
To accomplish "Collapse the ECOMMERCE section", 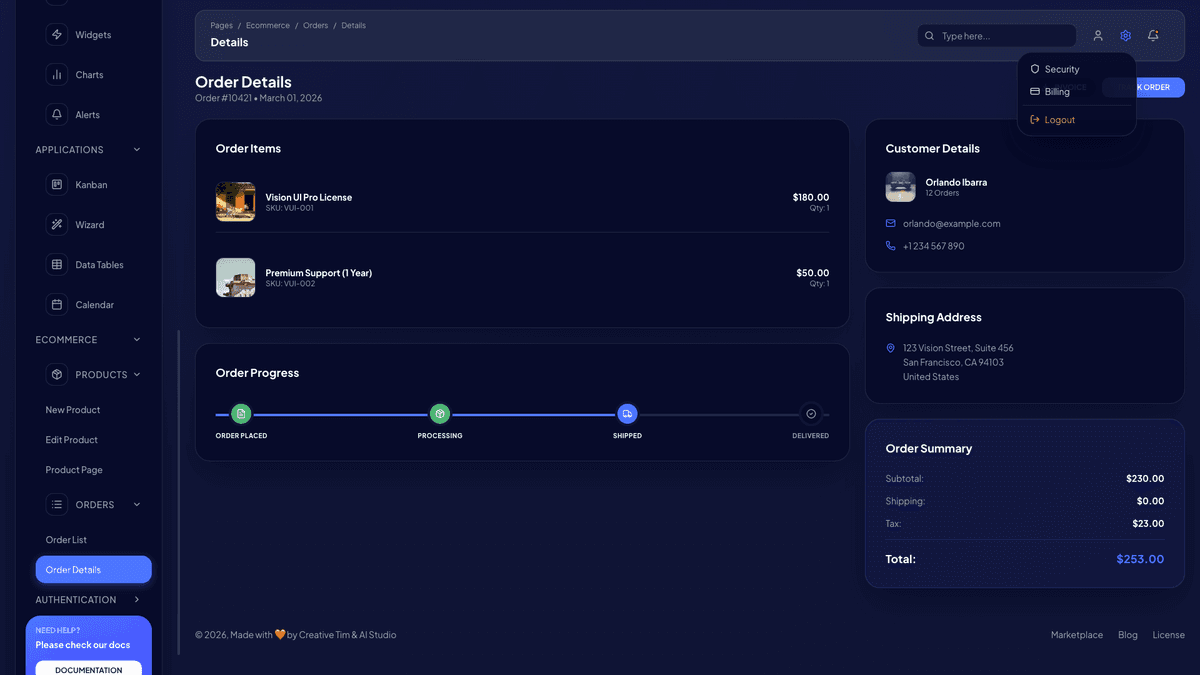I will click(x=136, y=339).
